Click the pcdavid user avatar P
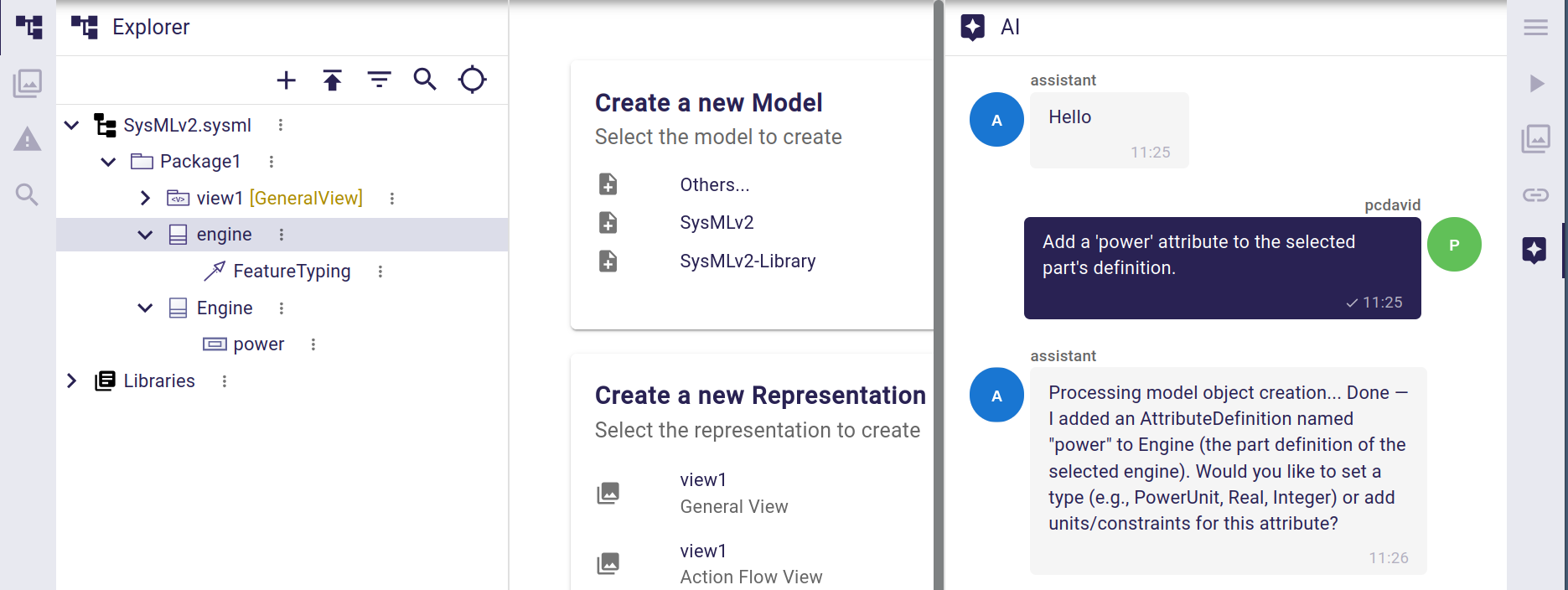This screenshot has height=590, width=1568. 1454,245
